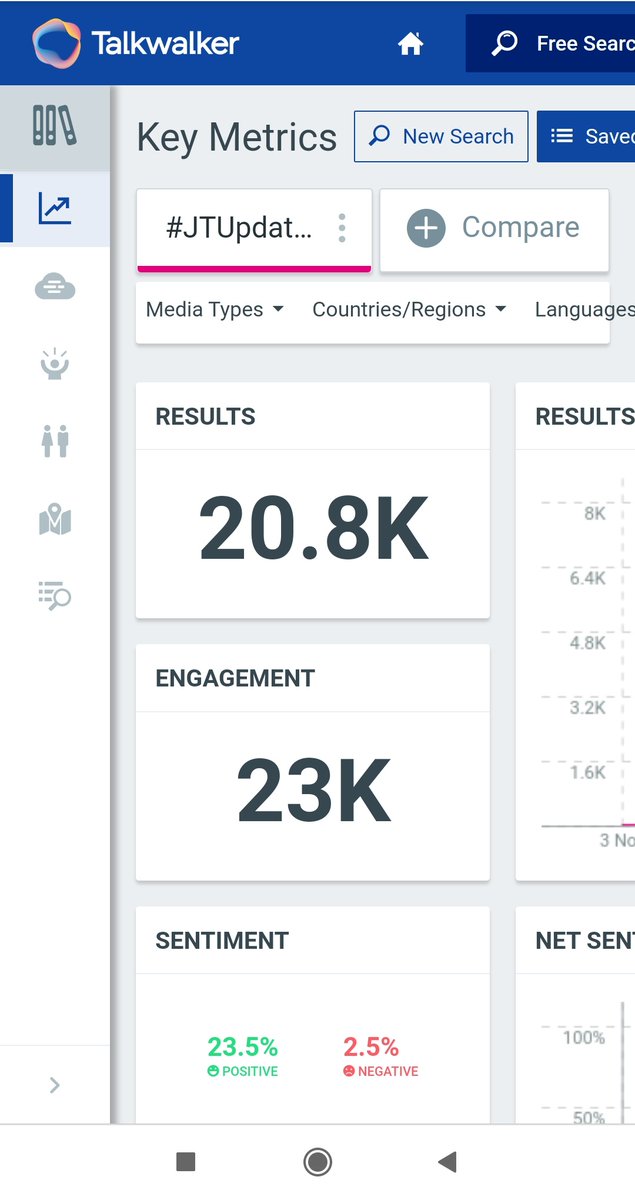Select the Key Metrics chart icon
635x1200 pixels.
pyautogui.click(x=55, y=209)
